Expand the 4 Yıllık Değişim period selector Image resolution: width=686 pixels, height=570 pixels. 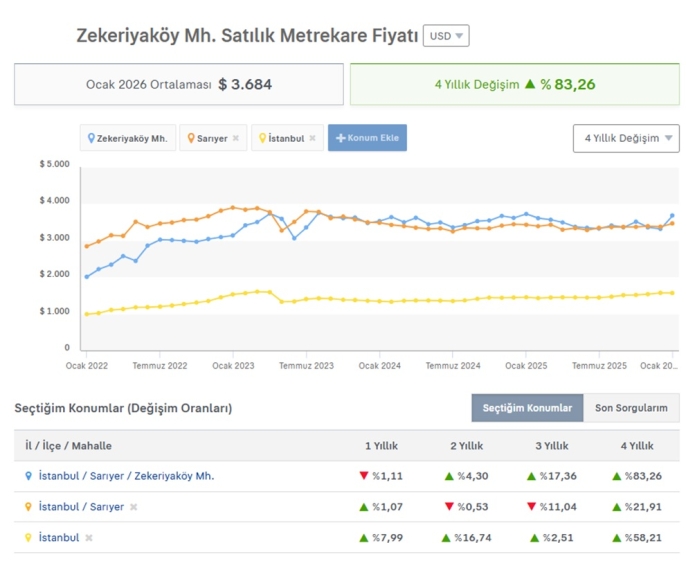point(626,138)
